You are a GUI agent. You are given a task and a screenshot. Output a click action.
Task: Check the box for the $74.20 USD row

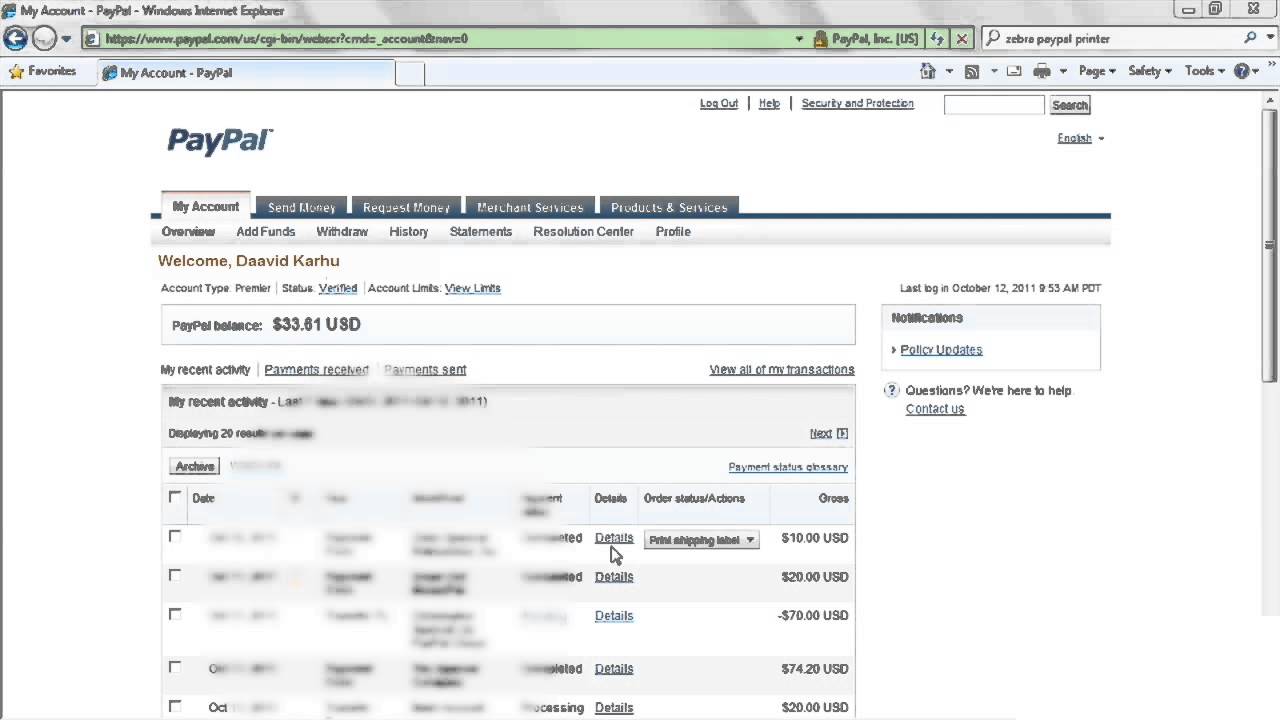point(175,667)
